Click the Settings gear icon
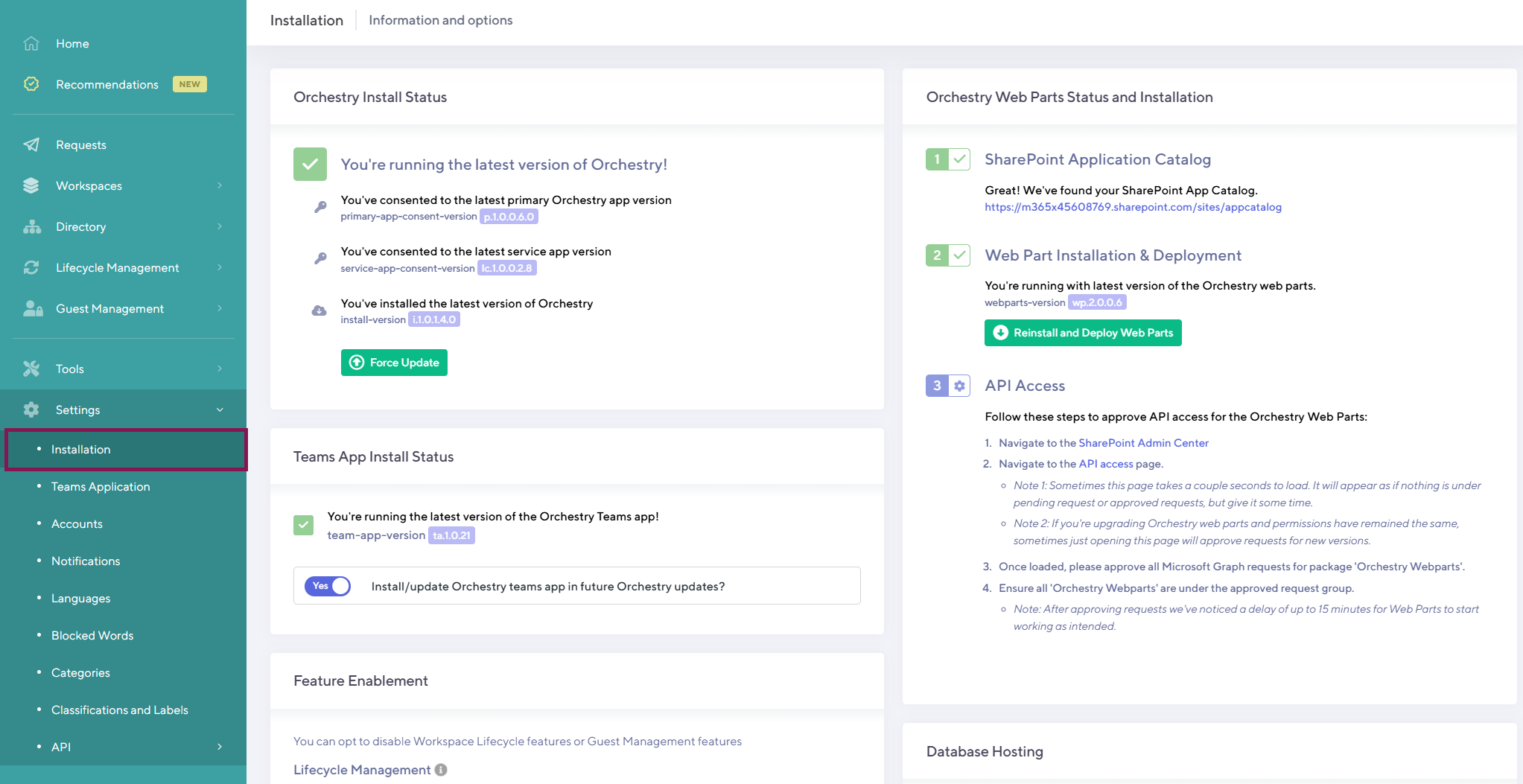The width and height of the screenshot is (1523, 784). coord(31,409)
